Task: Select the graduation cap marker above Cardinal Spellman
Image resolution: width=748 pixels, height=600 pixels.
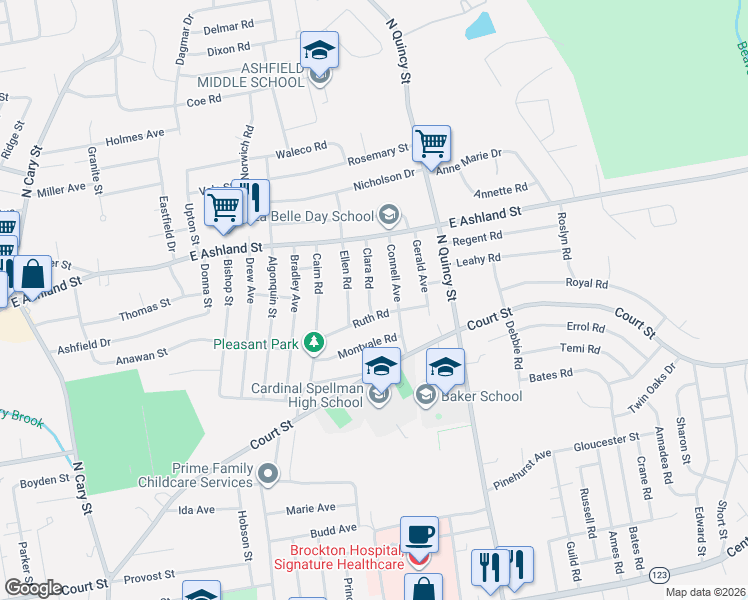Action: point(381,366)
